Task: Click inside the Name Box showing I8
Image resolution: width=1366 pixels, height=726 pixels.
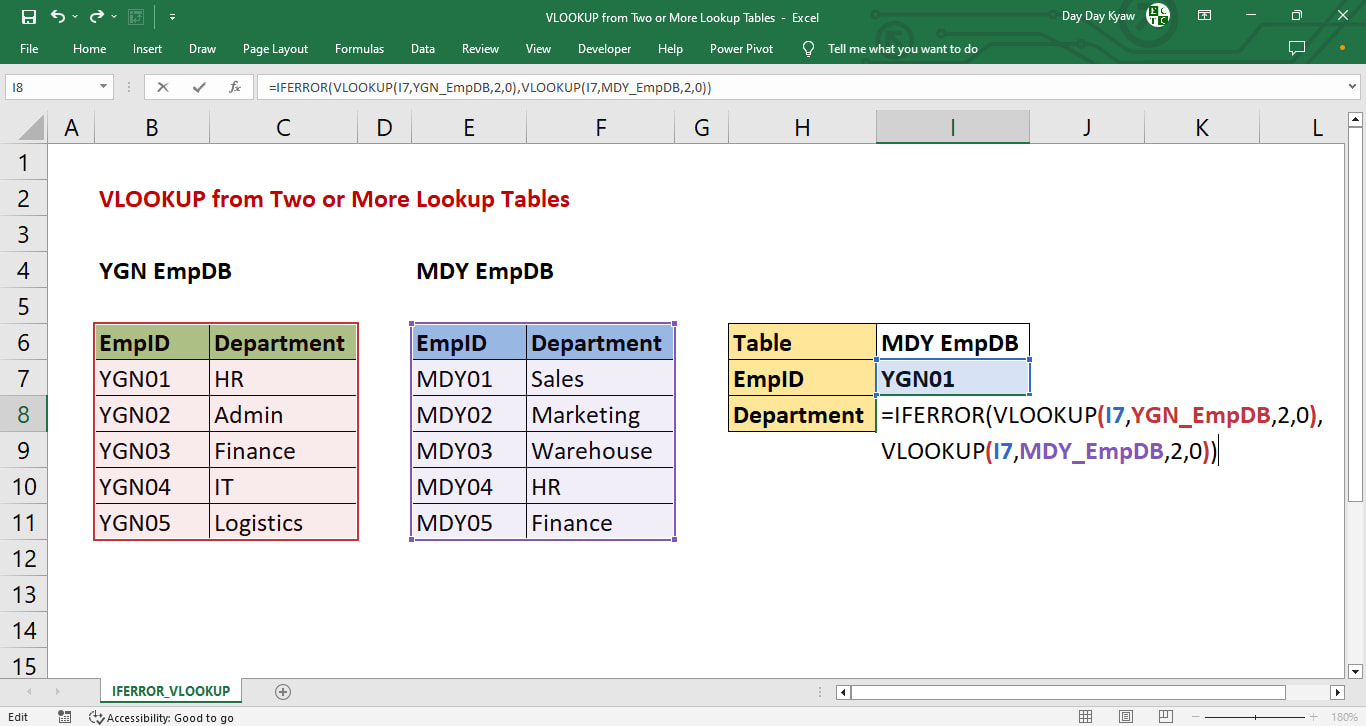Action: coord(52,87)
